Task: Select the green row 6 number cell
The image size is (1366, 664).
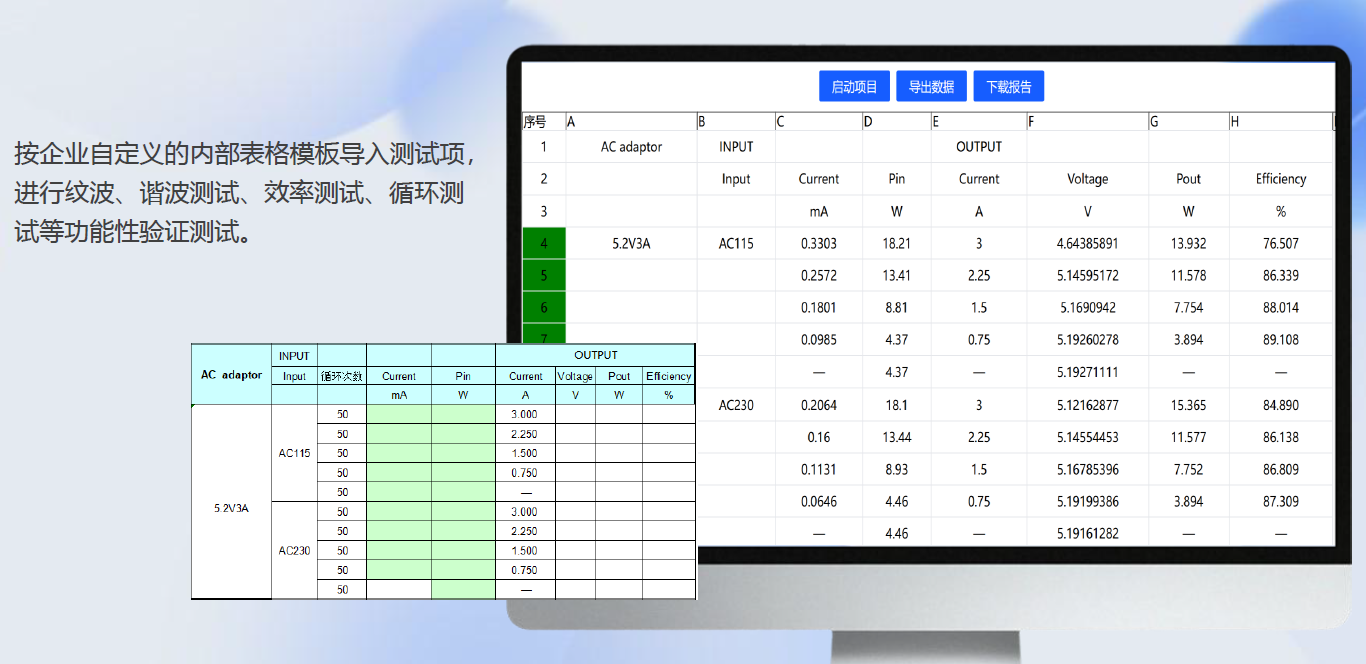Action: tap(544, 308)
